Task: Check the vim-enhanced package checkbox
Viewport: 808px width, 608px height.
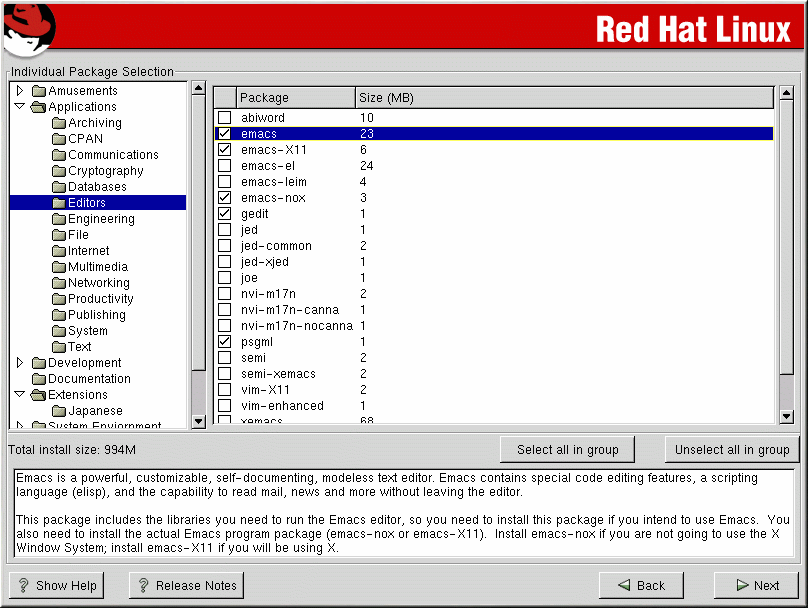Action: pyautogui.click(x=224, y=406)
